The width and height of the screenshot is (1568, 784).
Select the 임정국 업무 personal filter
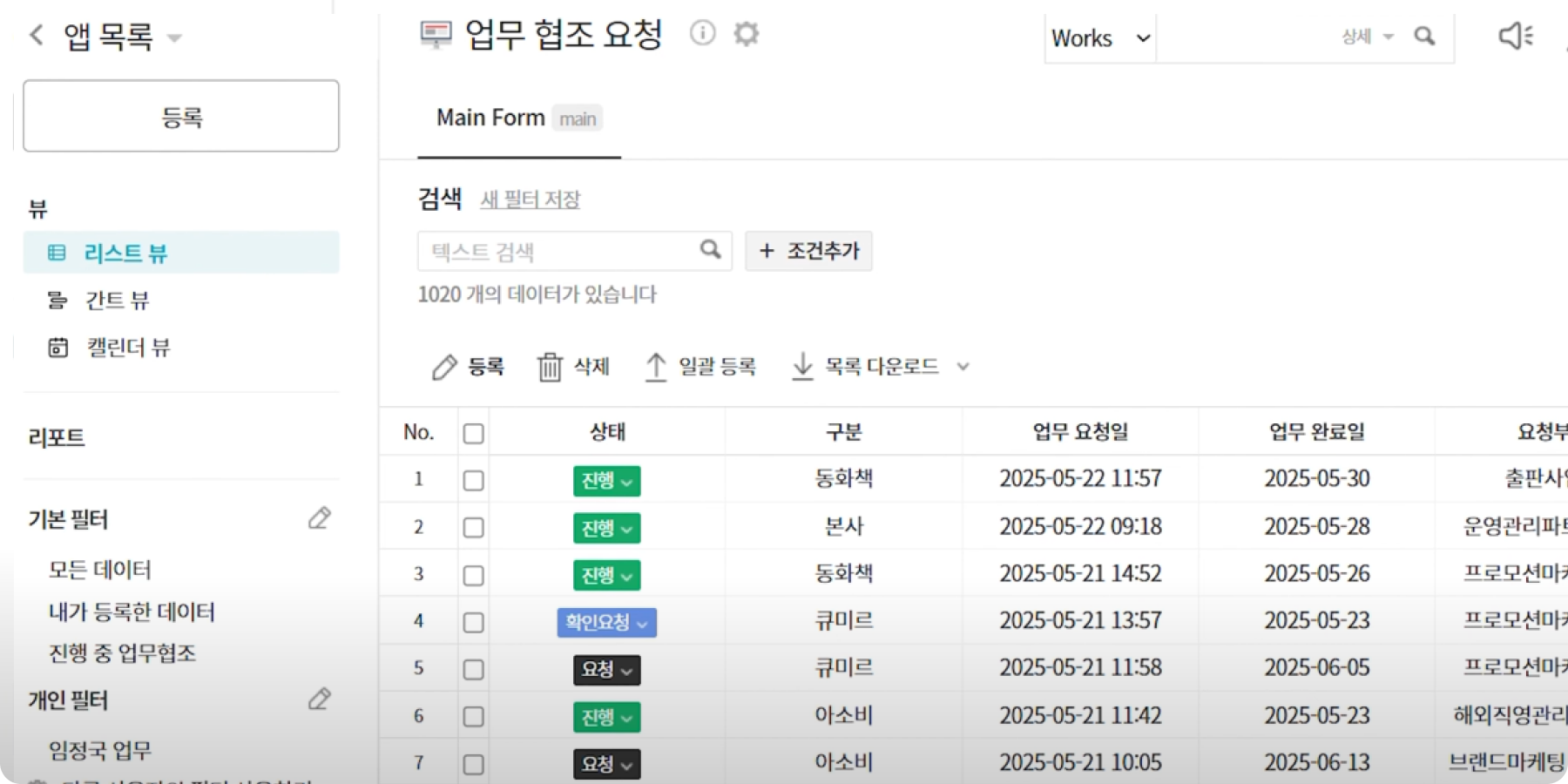click(x=100, y=750)
